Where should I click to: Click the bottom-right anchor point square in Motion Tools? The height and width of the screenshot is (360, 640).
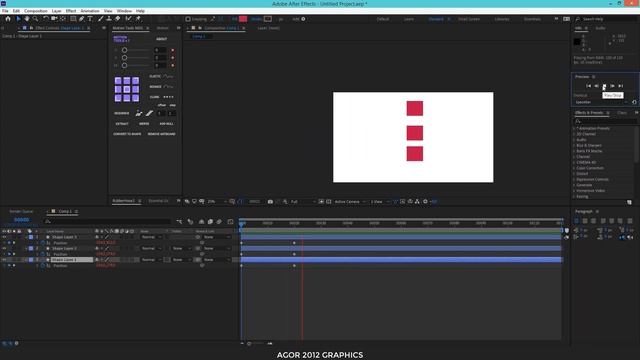(135, 98)
